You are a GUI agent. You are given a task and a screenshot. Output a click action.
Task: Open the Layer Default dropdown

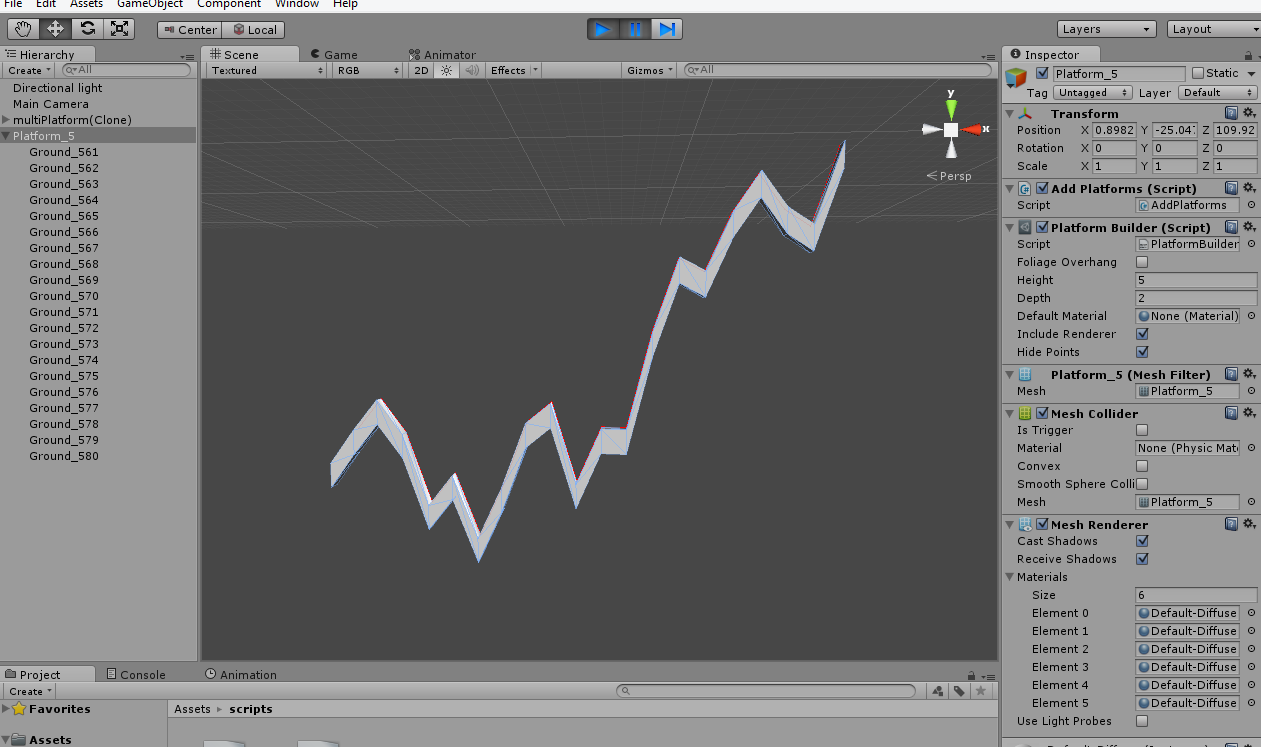pyautogui.click(x=1216, y=93)
